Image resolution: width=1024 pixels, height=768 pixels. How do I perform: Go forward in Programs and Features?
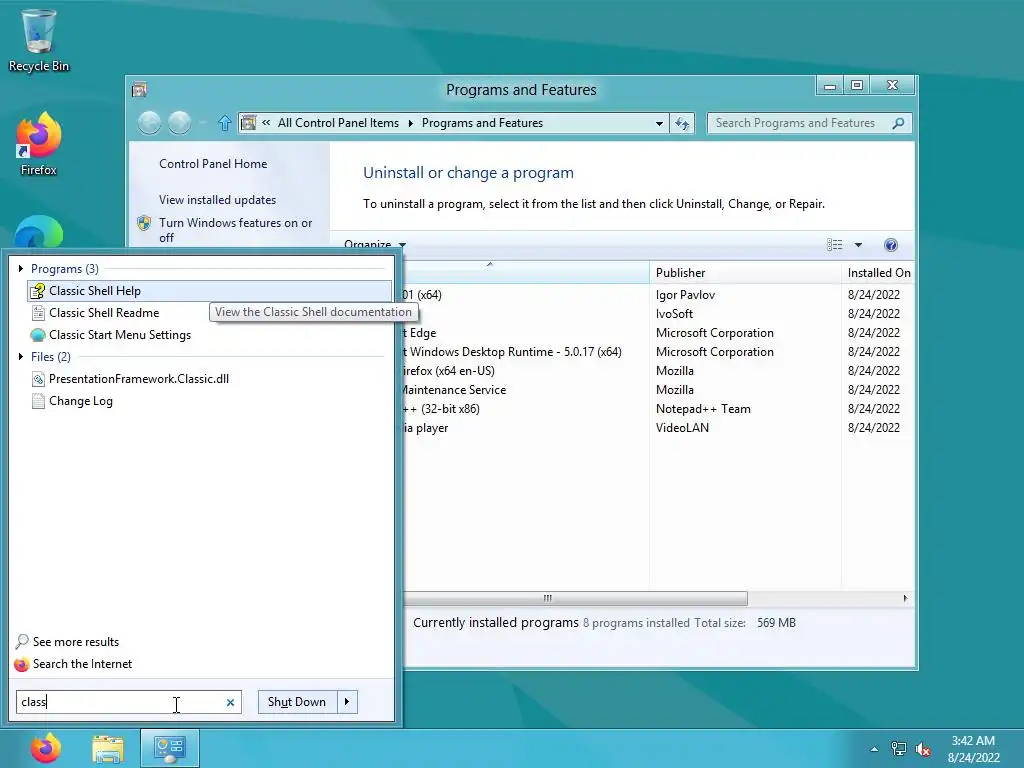(x=180, y=123)
